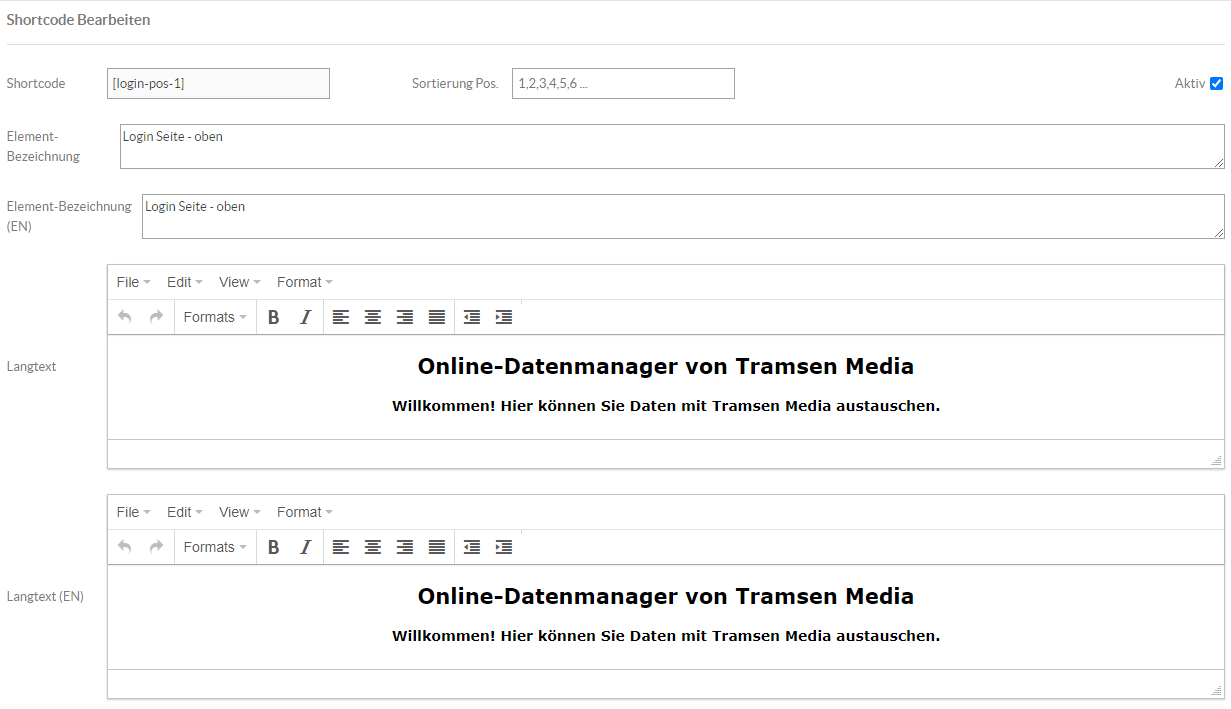The image size is (1231, 709).
Task: Open View menu in Langtext editor
Action: 239,282
